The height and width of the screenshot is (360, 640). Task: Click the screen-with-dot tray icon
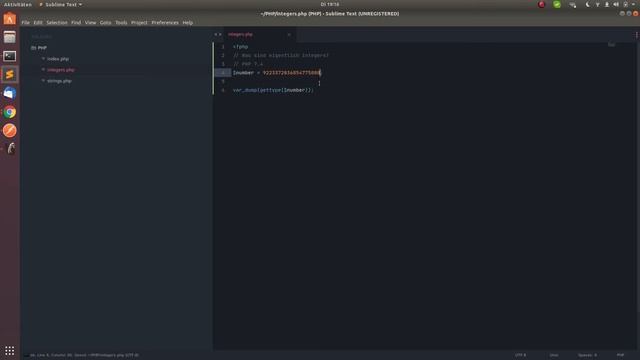(573, 4)
